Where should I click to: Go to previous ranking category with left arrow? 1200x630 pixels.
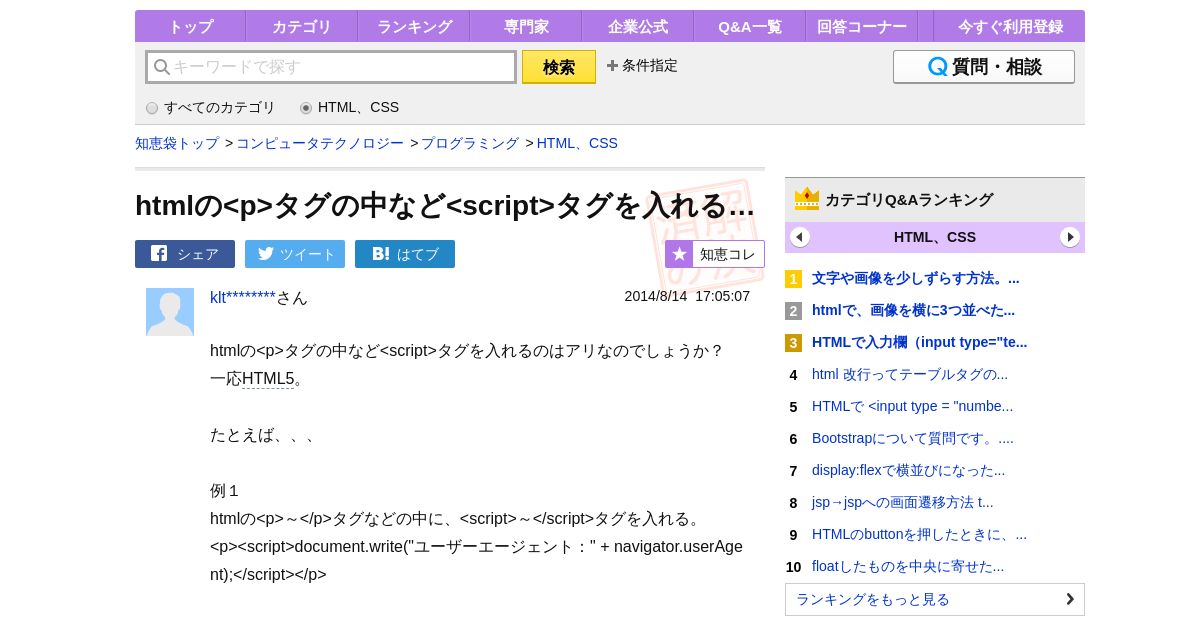(x=800, y=237)
